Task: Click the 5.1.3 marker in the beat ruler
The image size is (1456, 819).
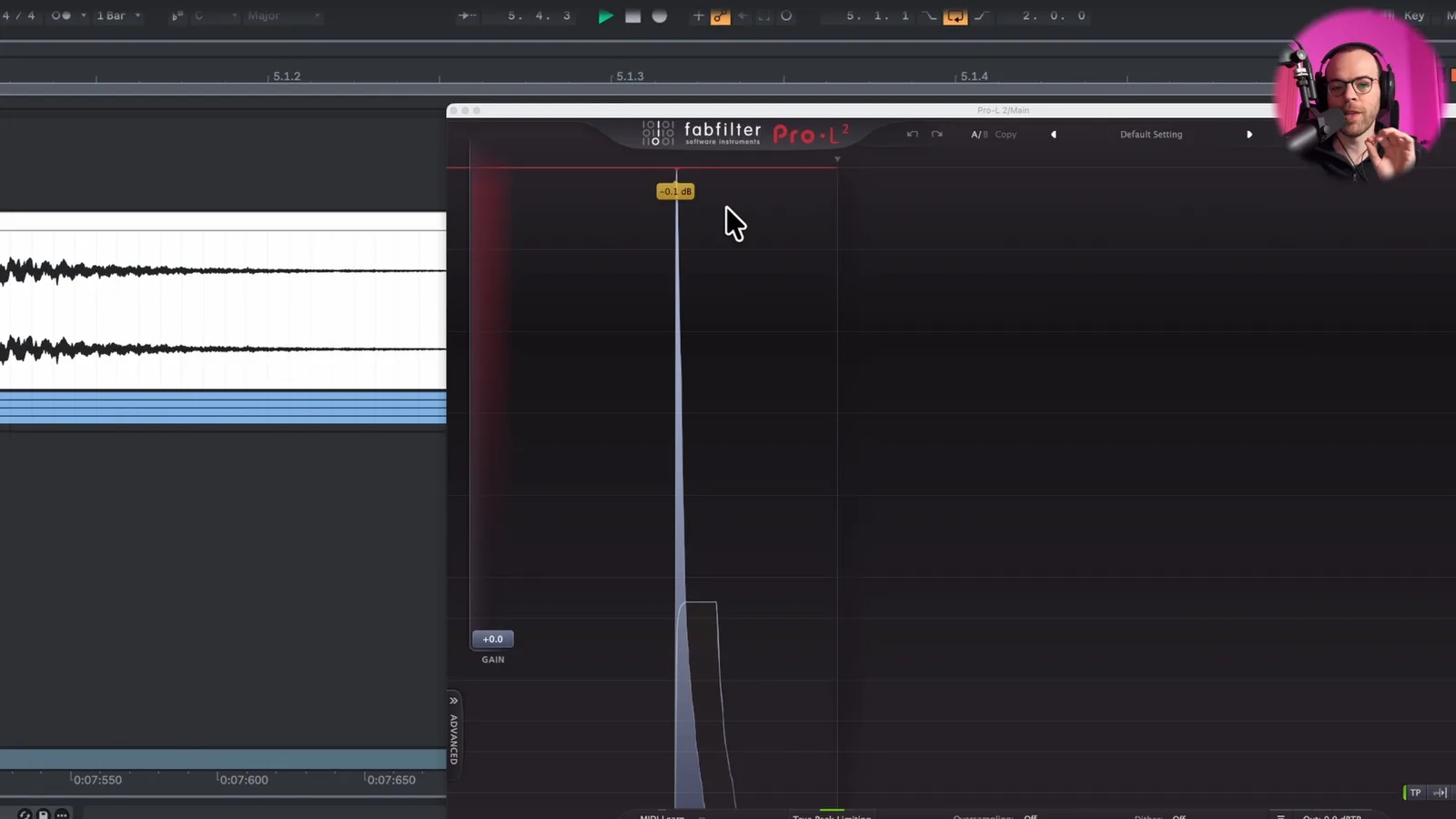Action: pos(630,76)
